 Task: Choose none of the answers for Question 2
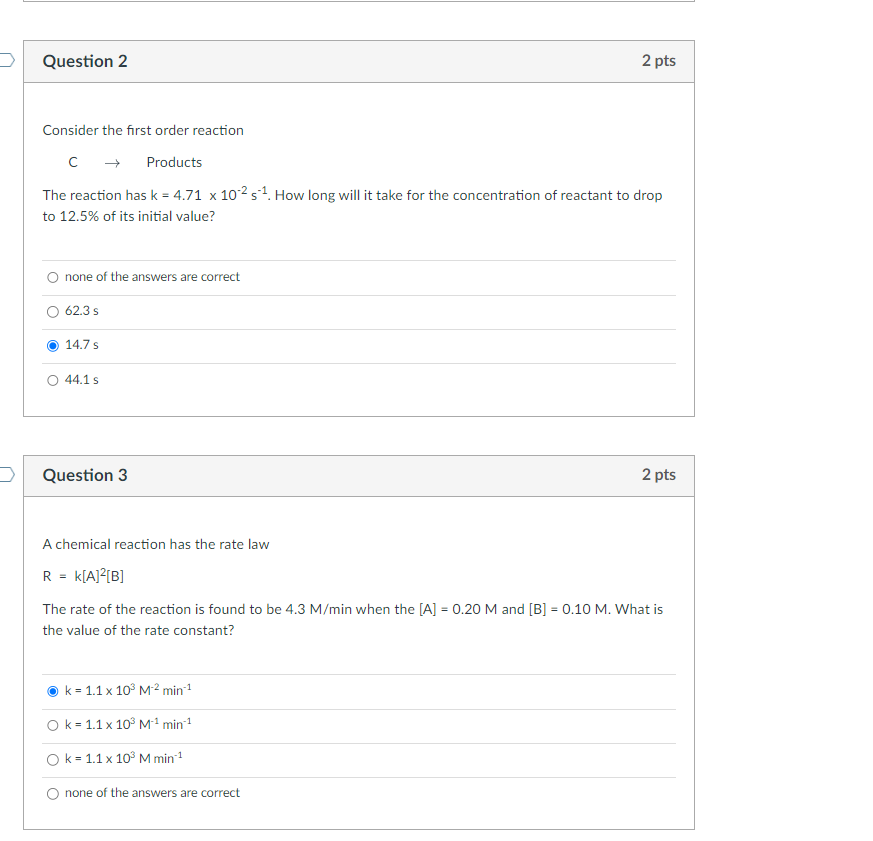click(x=52, y=277)
